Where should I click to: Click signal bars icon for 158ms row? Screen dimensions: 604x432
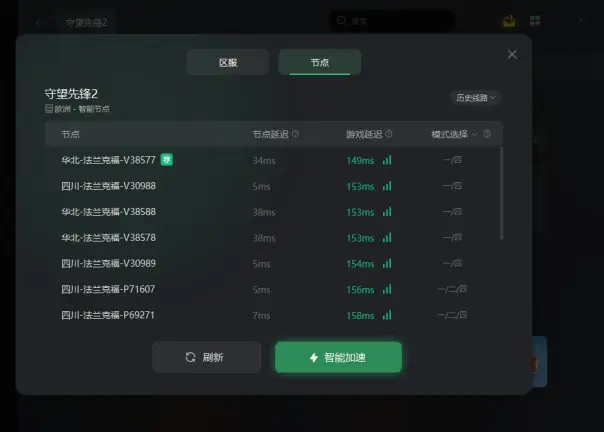tap(387, 315)
